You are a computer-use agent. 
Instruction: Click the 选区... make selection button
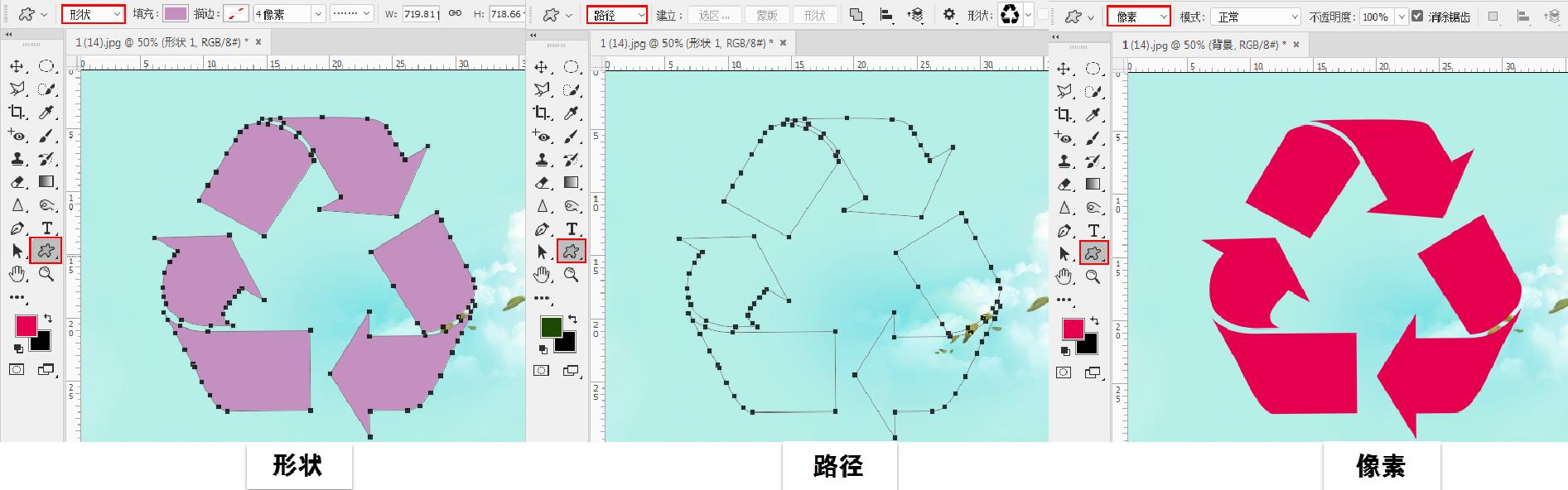[714, 15]
